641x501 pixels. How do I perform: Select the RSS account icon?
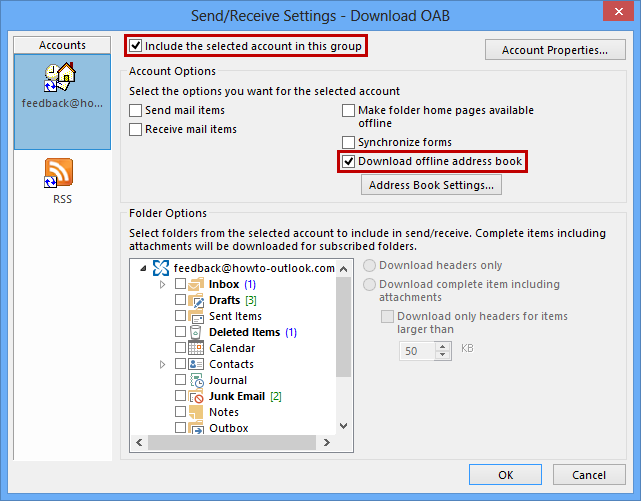(x=58, y=173)
